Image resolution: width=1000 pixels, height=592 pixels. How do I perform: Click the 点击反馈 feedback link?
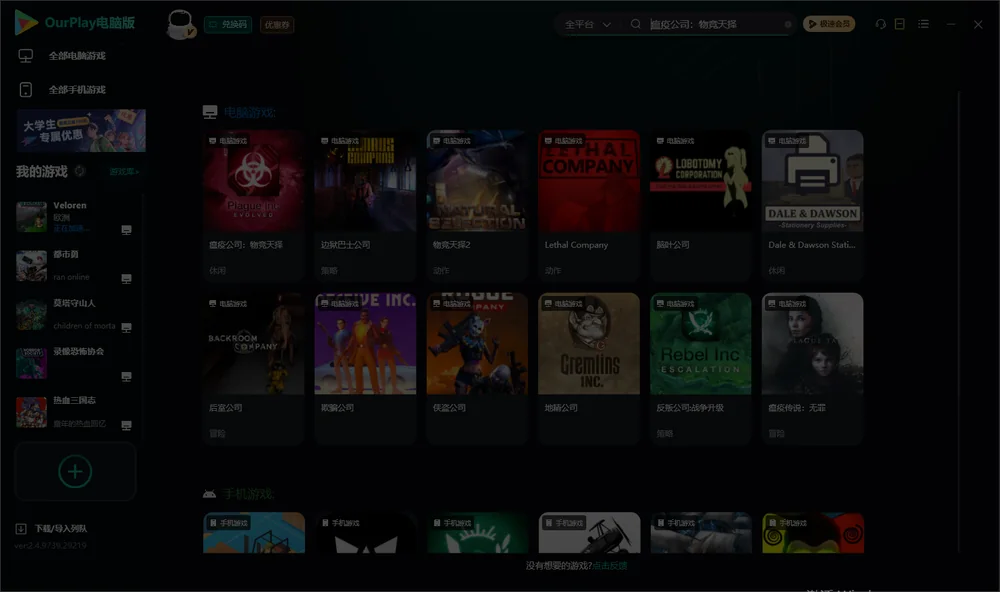pyautogui.click(x=610, y=566)
